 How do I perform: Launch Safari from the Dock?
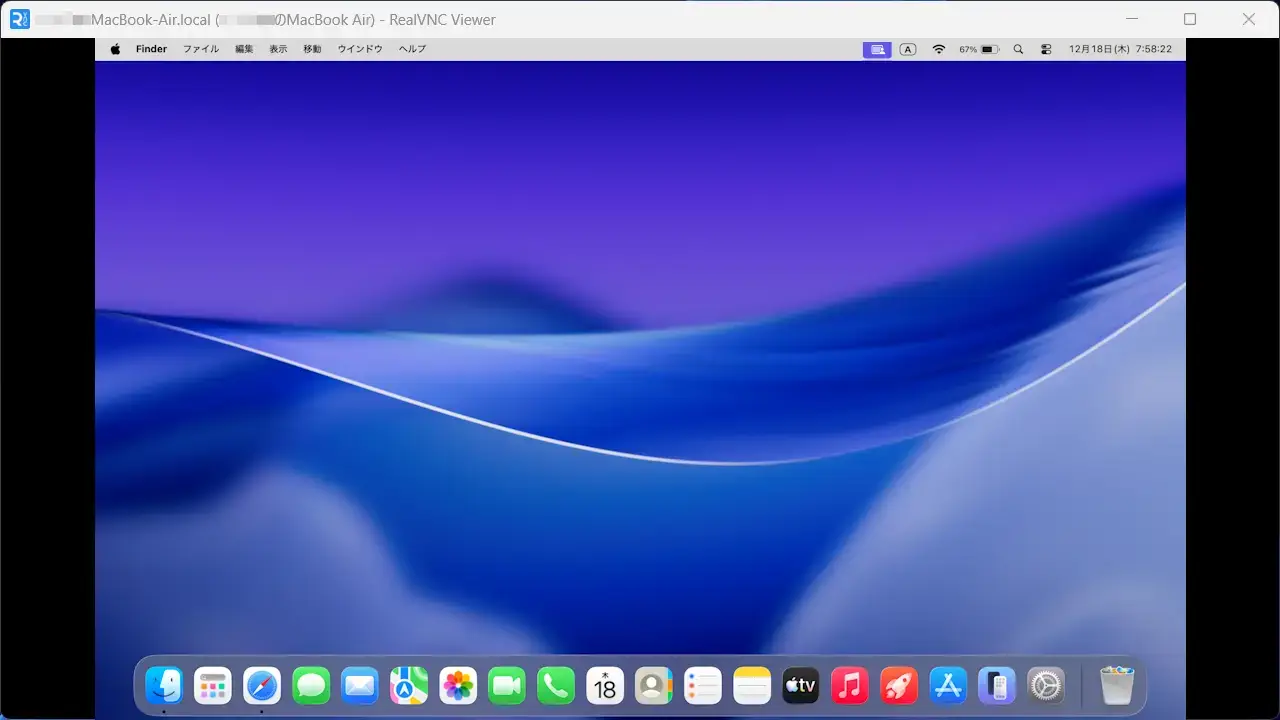262,686
